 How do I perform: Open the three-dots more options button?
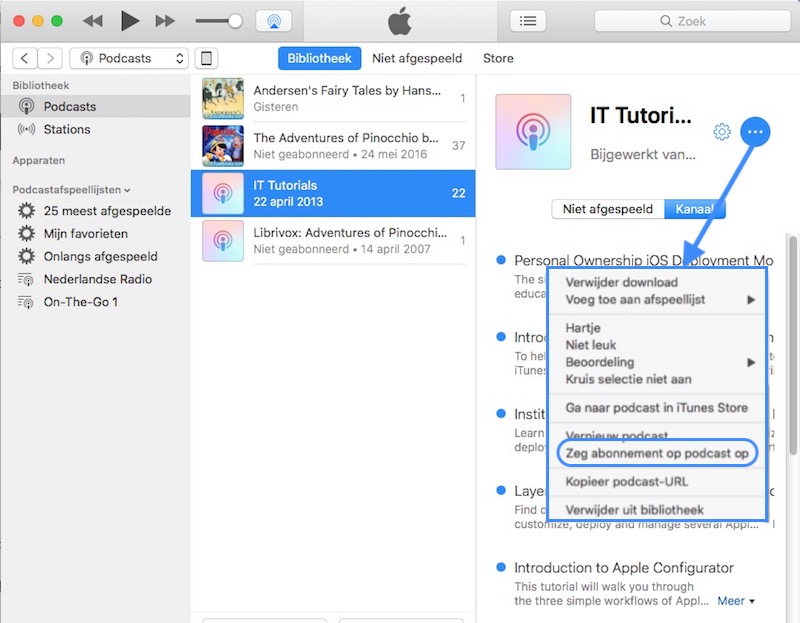(x=755, y=132)
